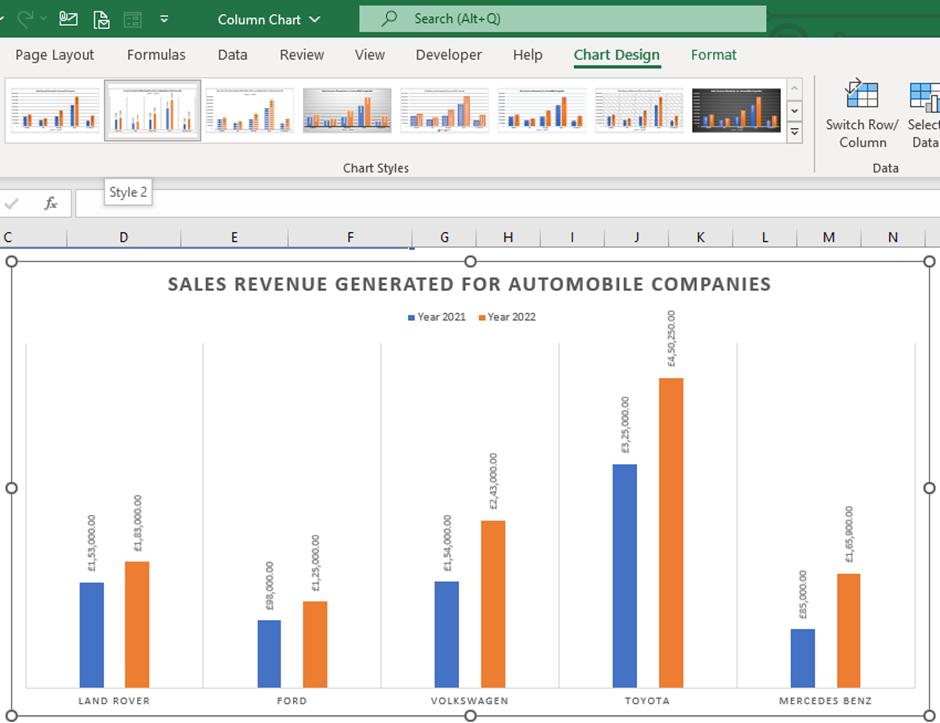Click the search magnifier icon
The image size is (940, 723).
point(389,19)
